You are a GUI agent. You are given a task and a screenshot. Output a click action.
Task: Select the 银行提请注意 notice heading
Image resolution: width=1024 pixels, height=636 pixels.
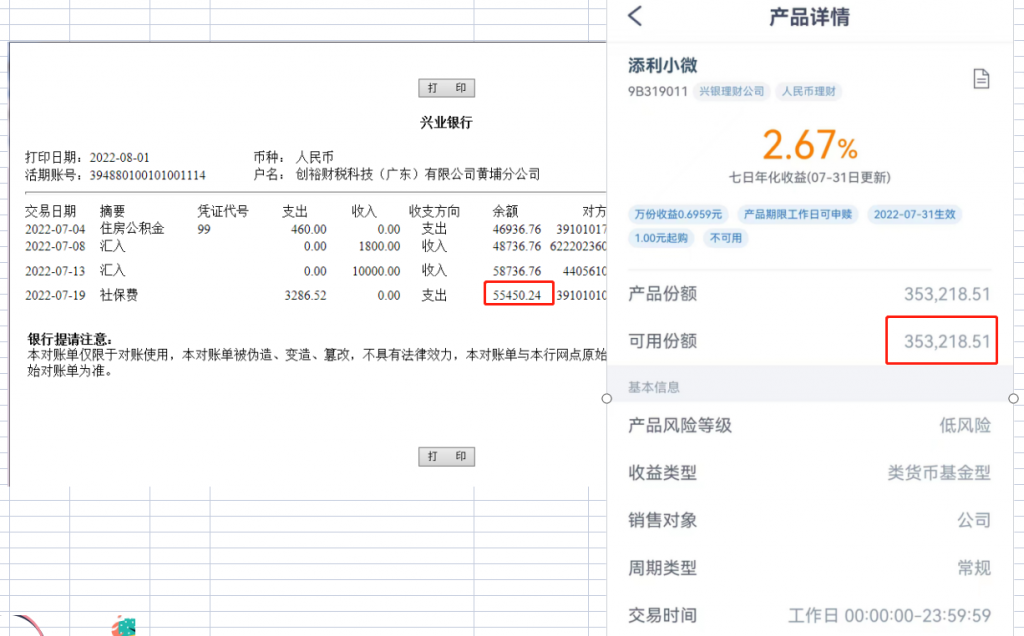tap(70, 340)
